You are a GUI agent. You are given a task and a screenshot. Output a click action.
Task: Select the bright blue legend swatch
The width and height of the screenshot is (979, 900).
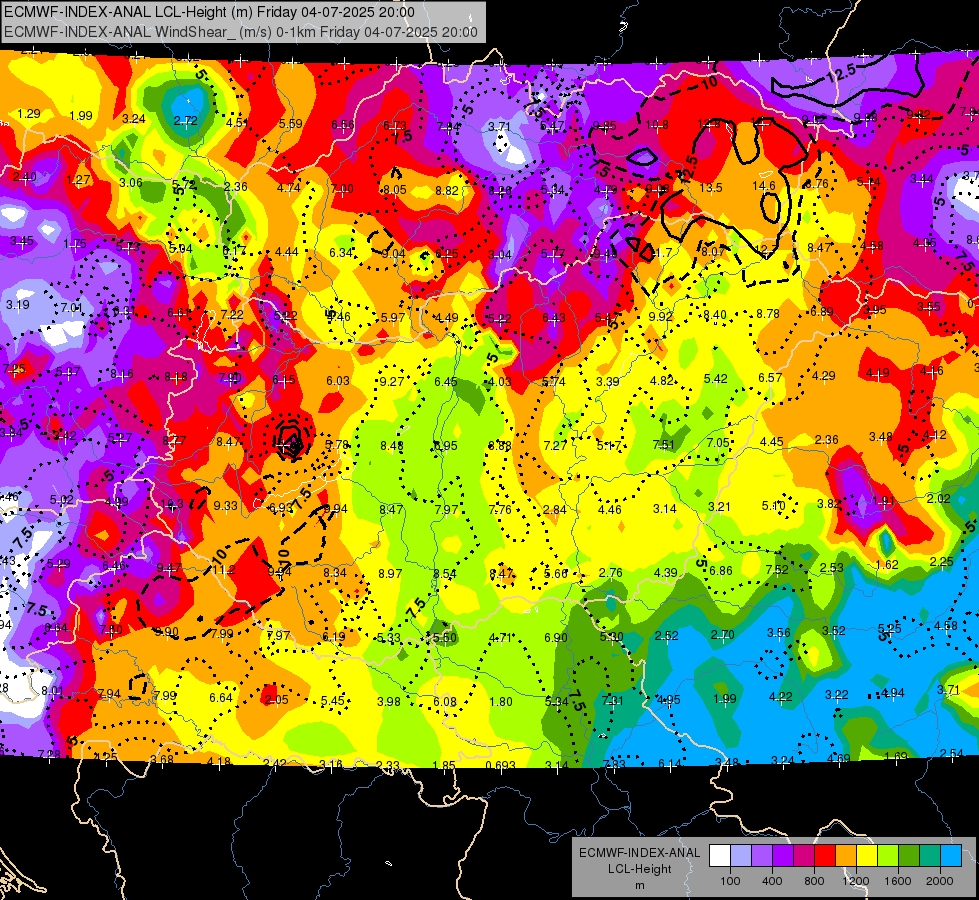951,856
